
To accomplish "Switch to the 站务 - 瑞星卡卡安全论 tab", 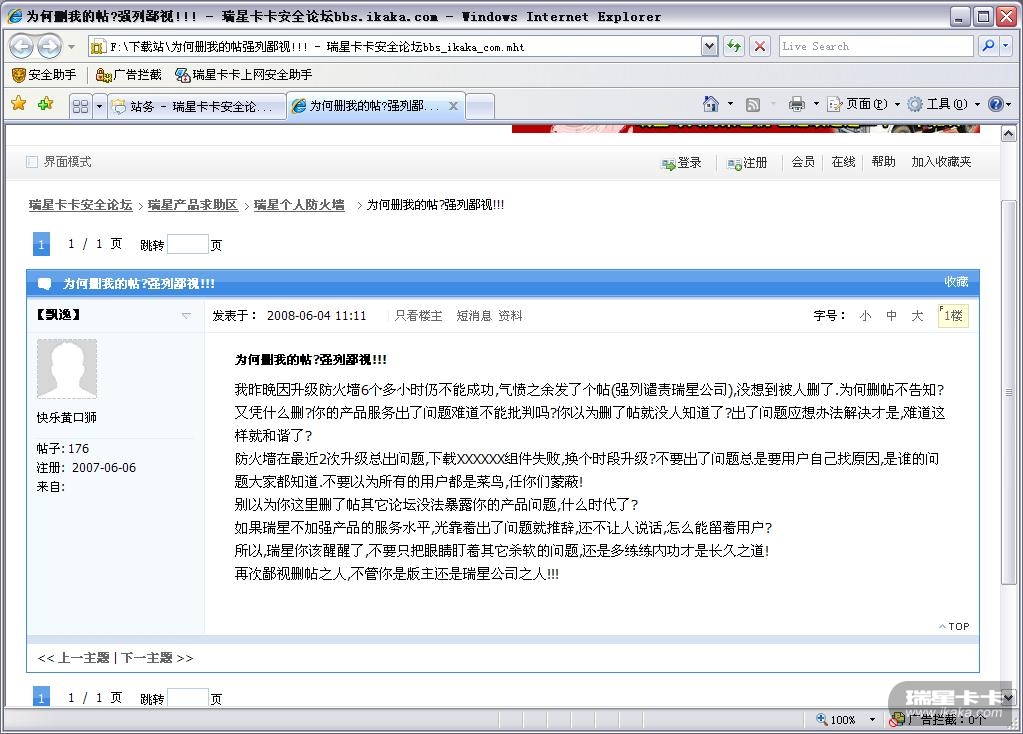I will tap(196, 106).
